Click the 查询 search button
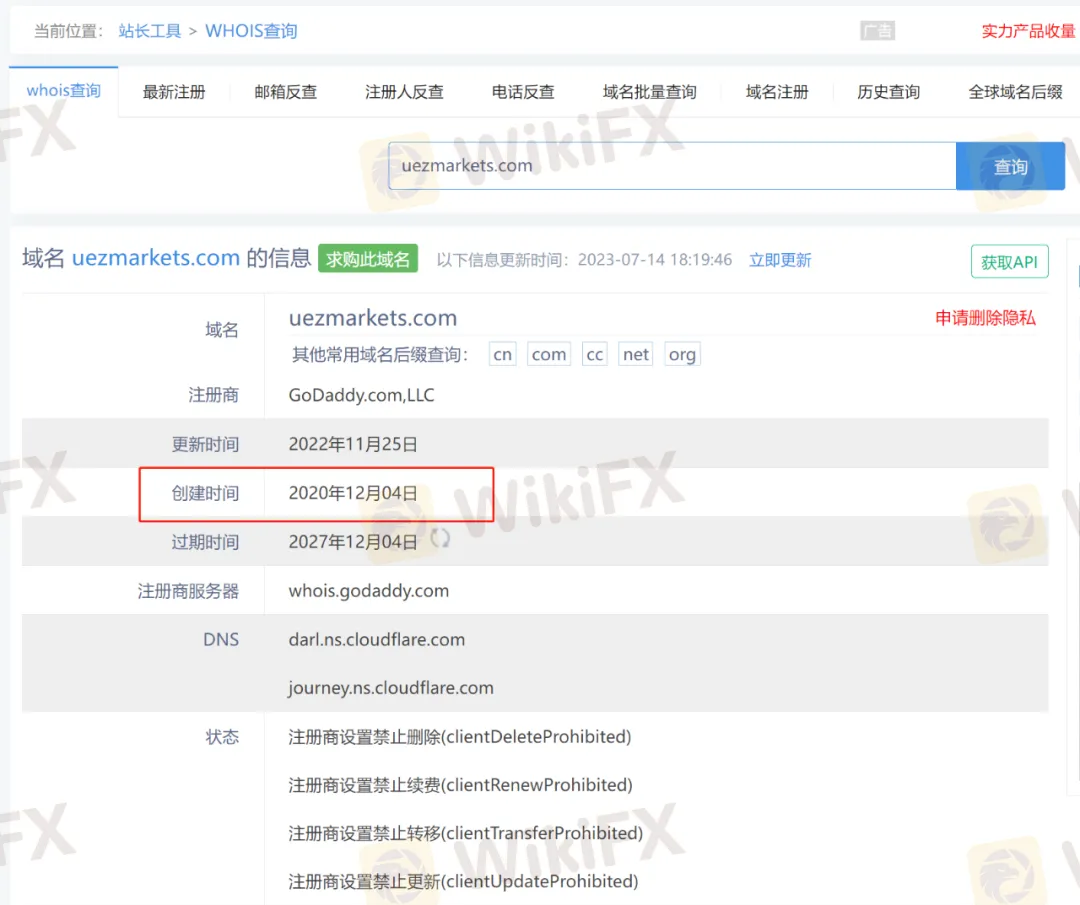Image resolution: width=1080 pixels, height=905 pixels. pos(1010,167)
